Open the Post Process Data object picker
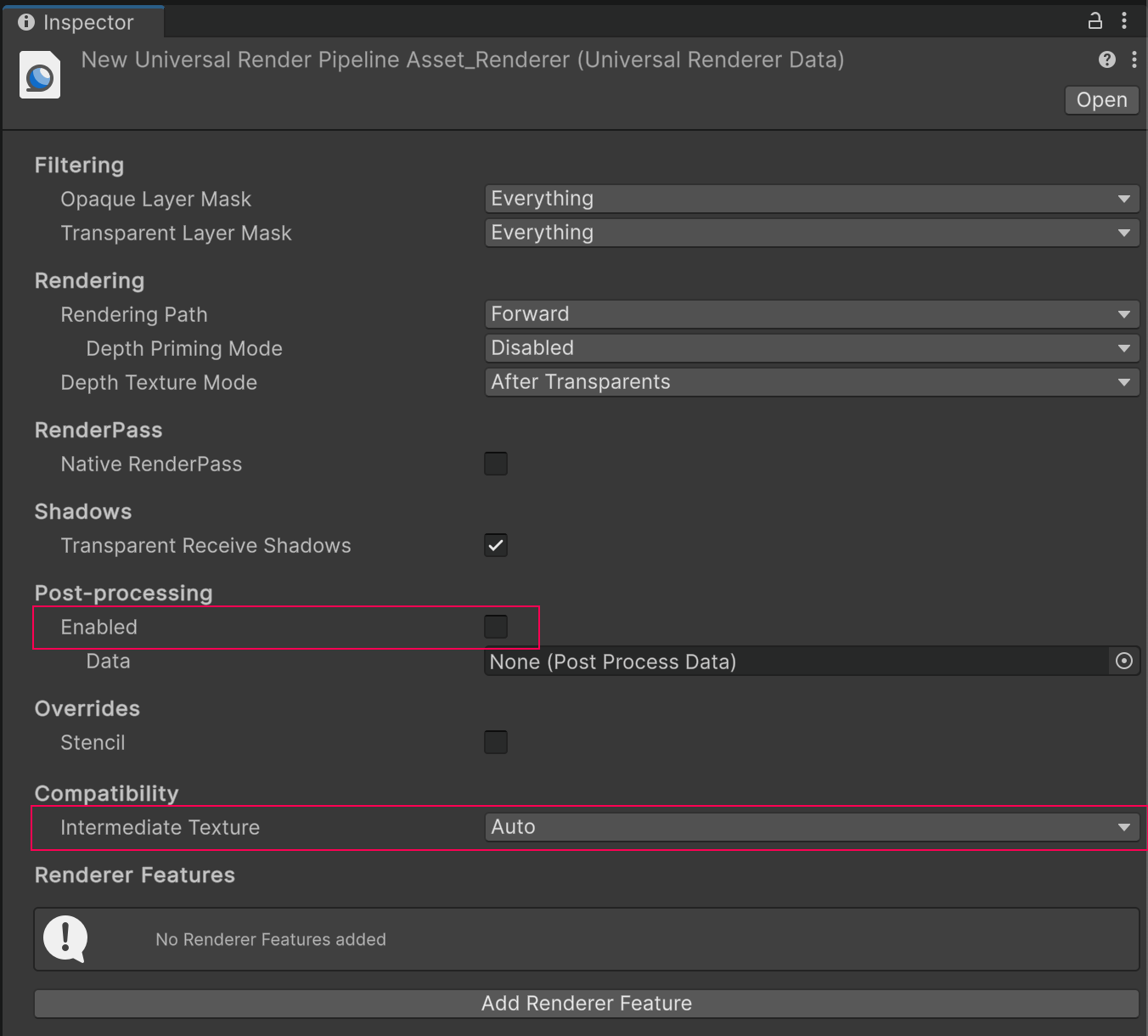 (1124, 661)
